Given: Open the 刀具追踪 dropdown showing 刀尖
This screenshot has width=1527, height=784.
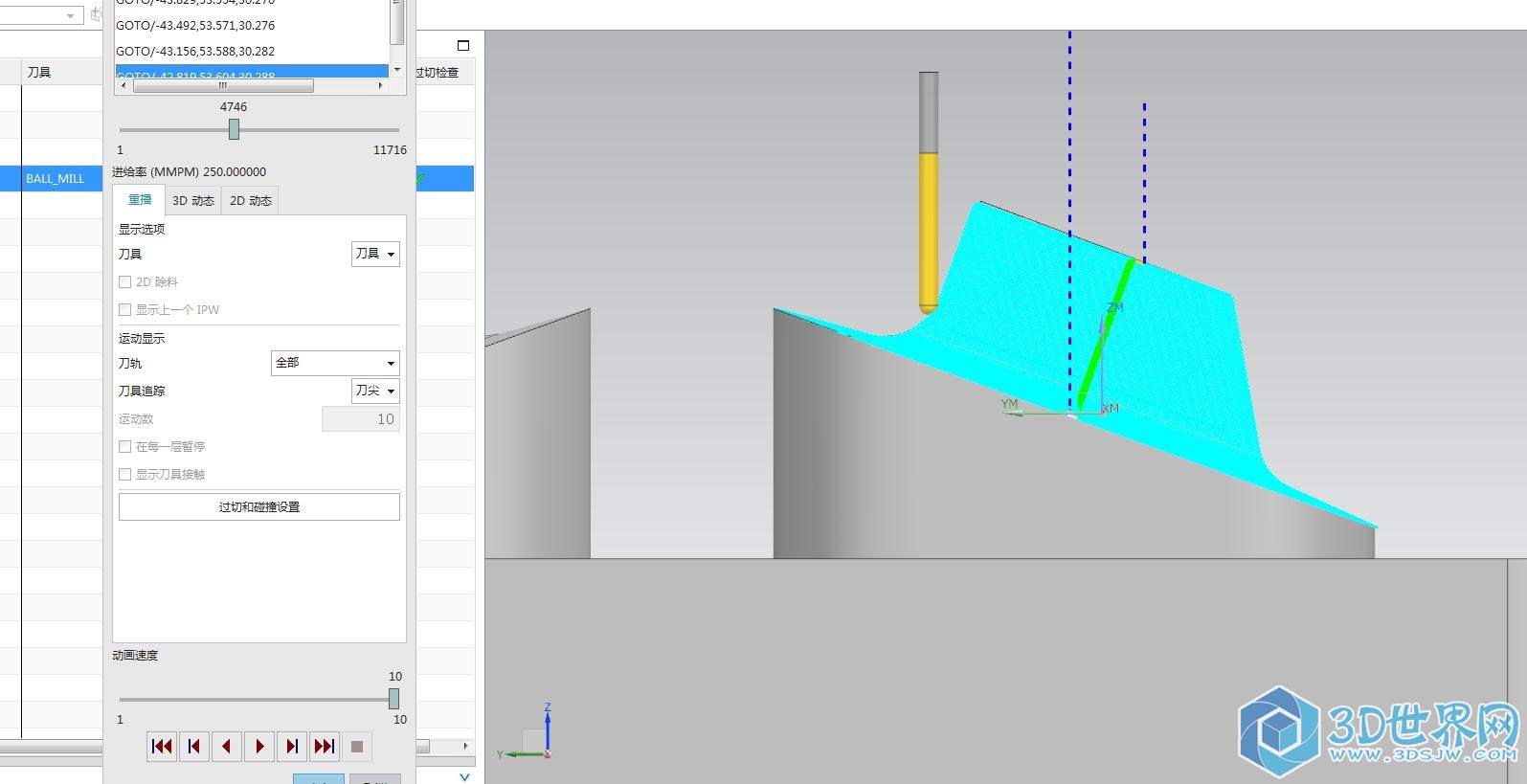Looking at the screenshot, I should 375,391.
